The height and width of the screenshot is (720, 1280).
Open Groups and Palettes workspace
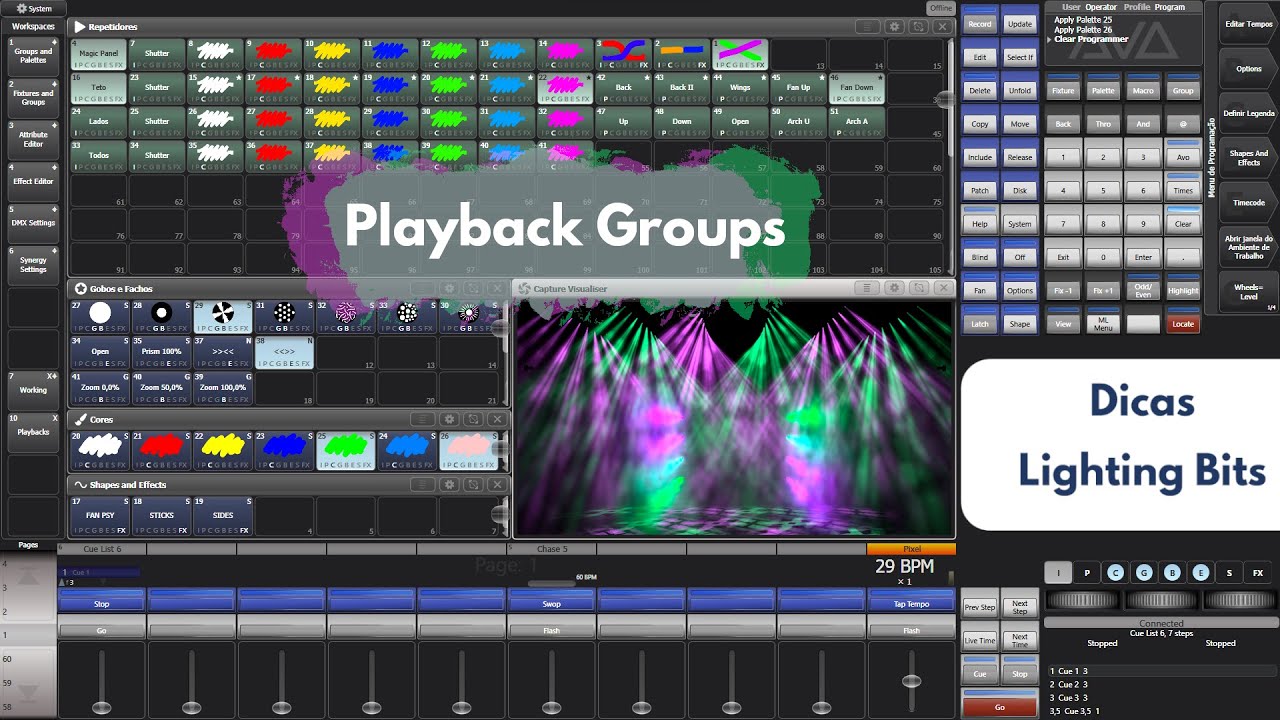pyautogui.click(x=33, y=56)
